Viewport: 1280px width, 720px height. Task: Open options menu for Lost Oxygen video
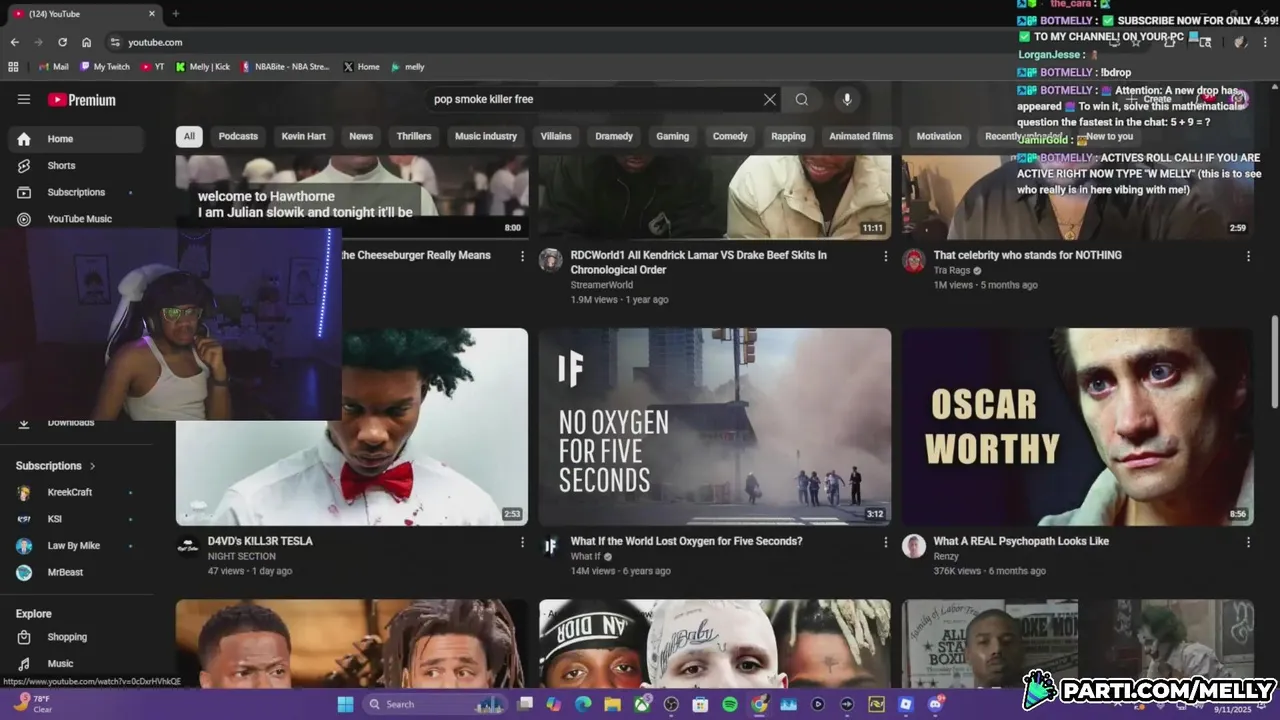click(x=885, y=542)
